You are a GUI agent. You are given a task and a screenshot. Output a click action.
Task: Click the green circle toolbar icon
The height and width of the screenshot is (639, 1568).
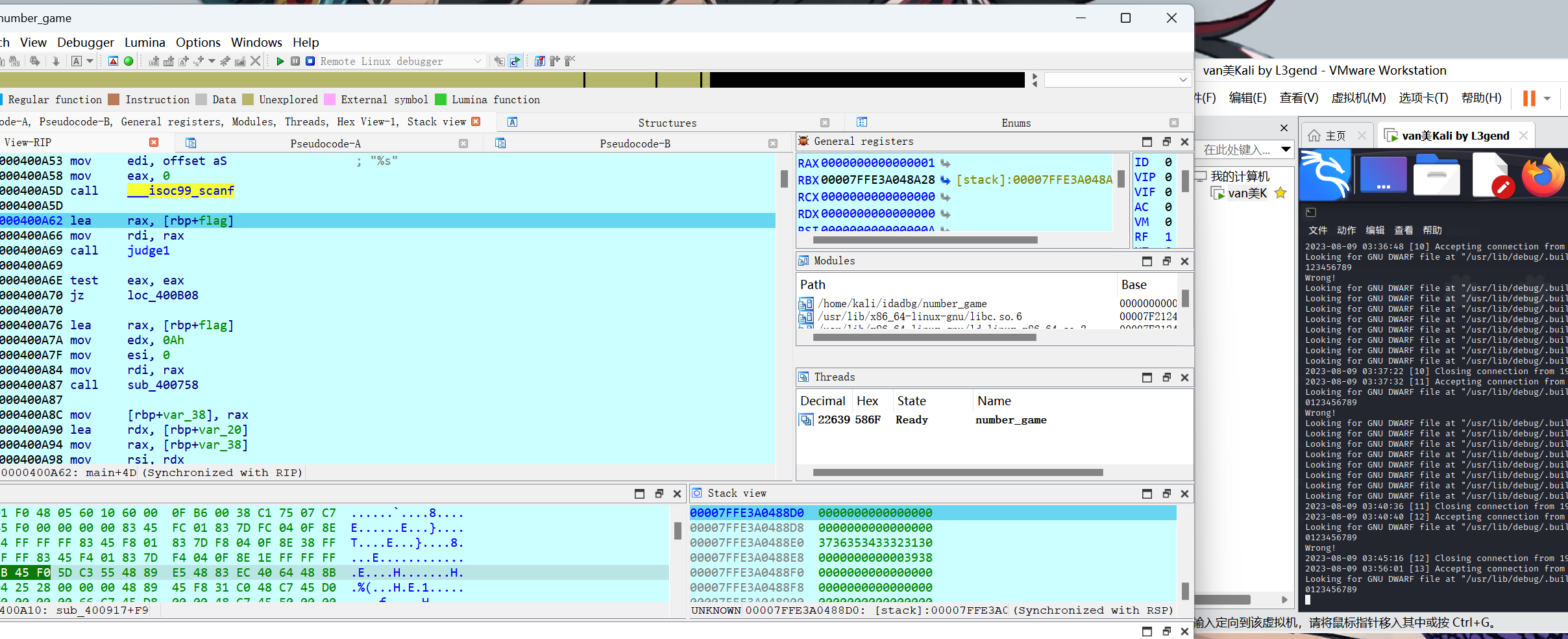click(129, 61)
